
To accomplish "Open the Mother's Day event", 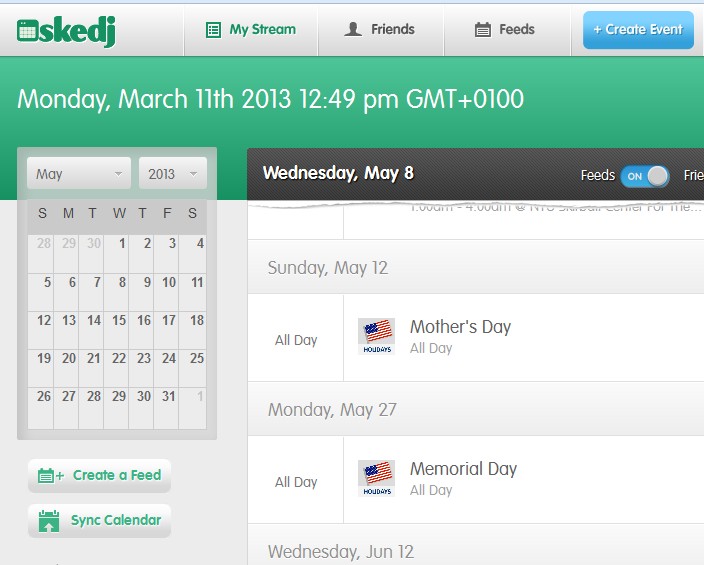I will (x=460, y=327).
